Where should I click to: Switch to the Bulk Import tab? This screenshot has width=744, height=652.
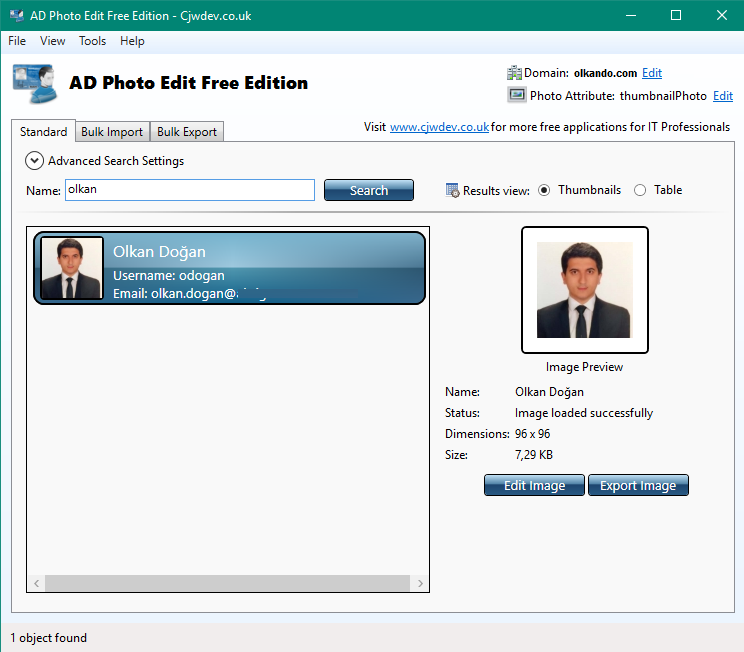[x=112, y=132]
